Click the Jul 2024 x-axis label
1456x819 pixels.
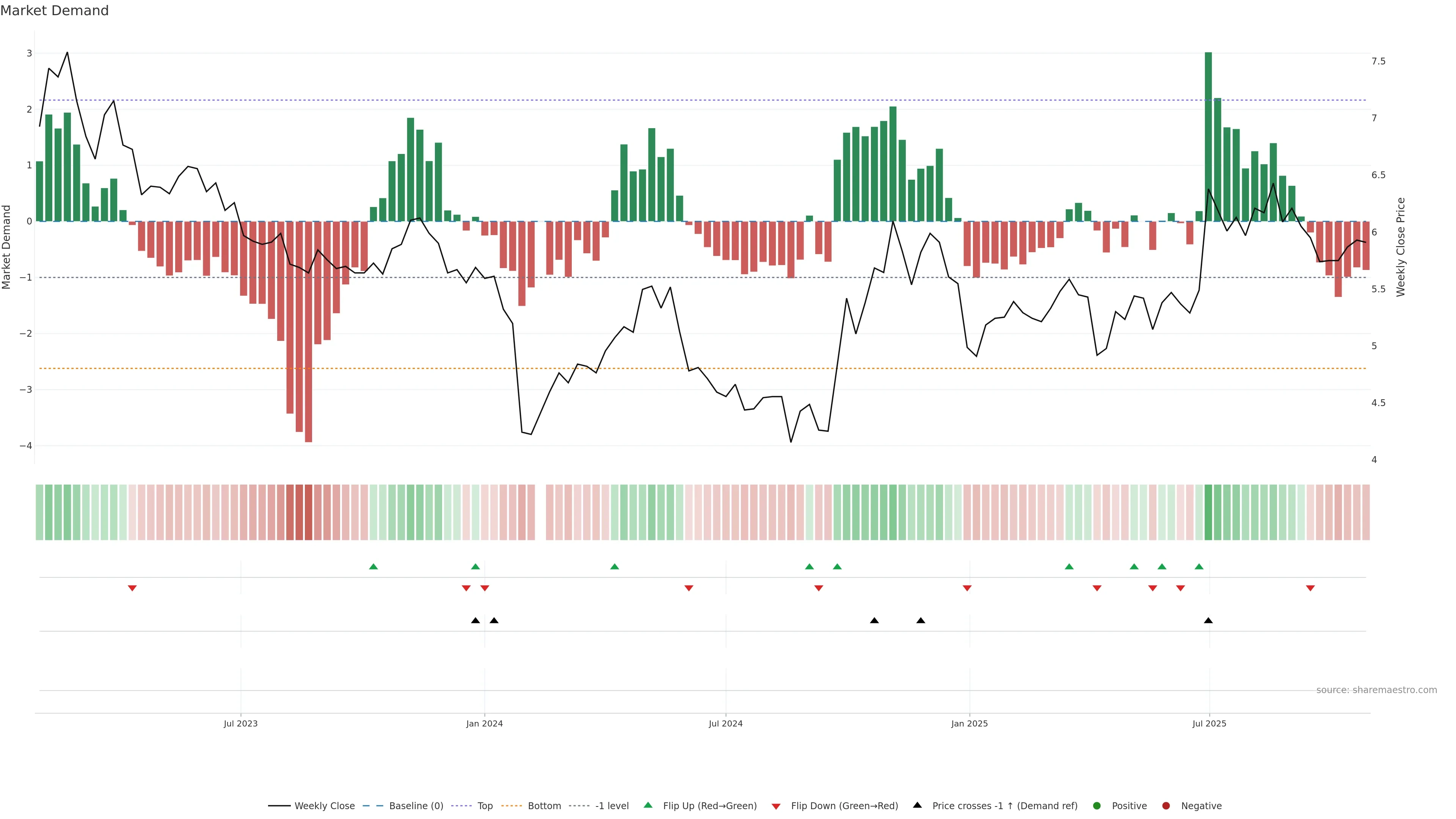pos(726,724)
